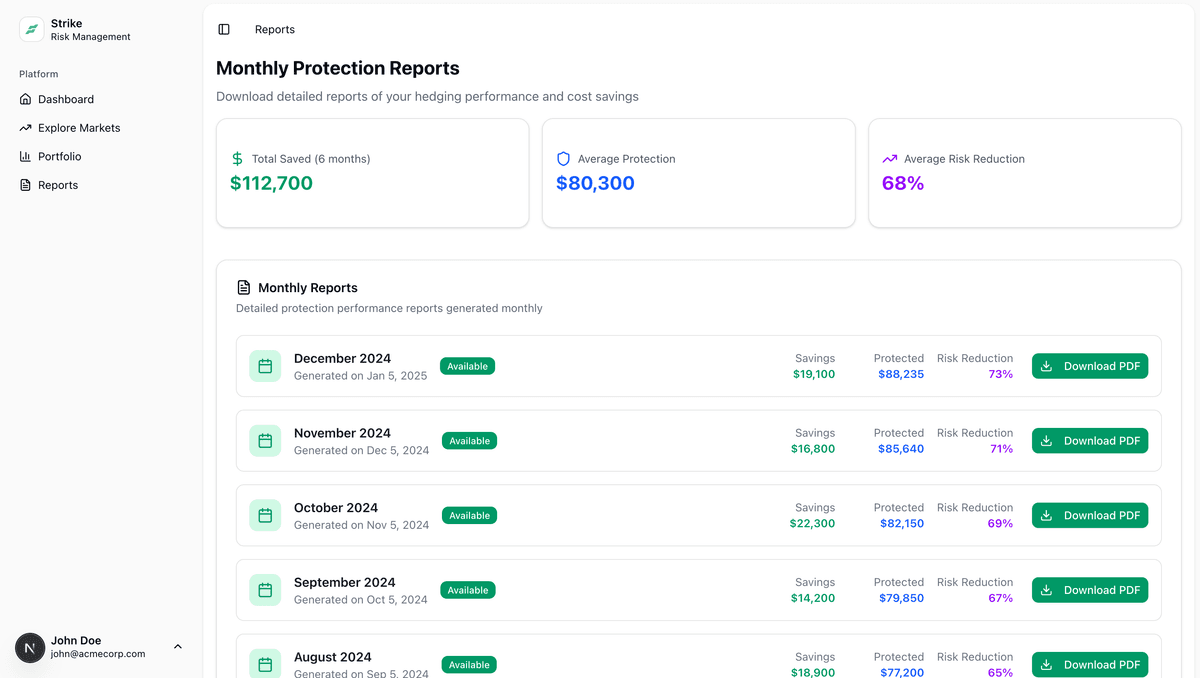The height and width of the screenshot is (678, 1200).
Task: Click the trending arrow Risk Reduction icon
Action: [889, 159]
